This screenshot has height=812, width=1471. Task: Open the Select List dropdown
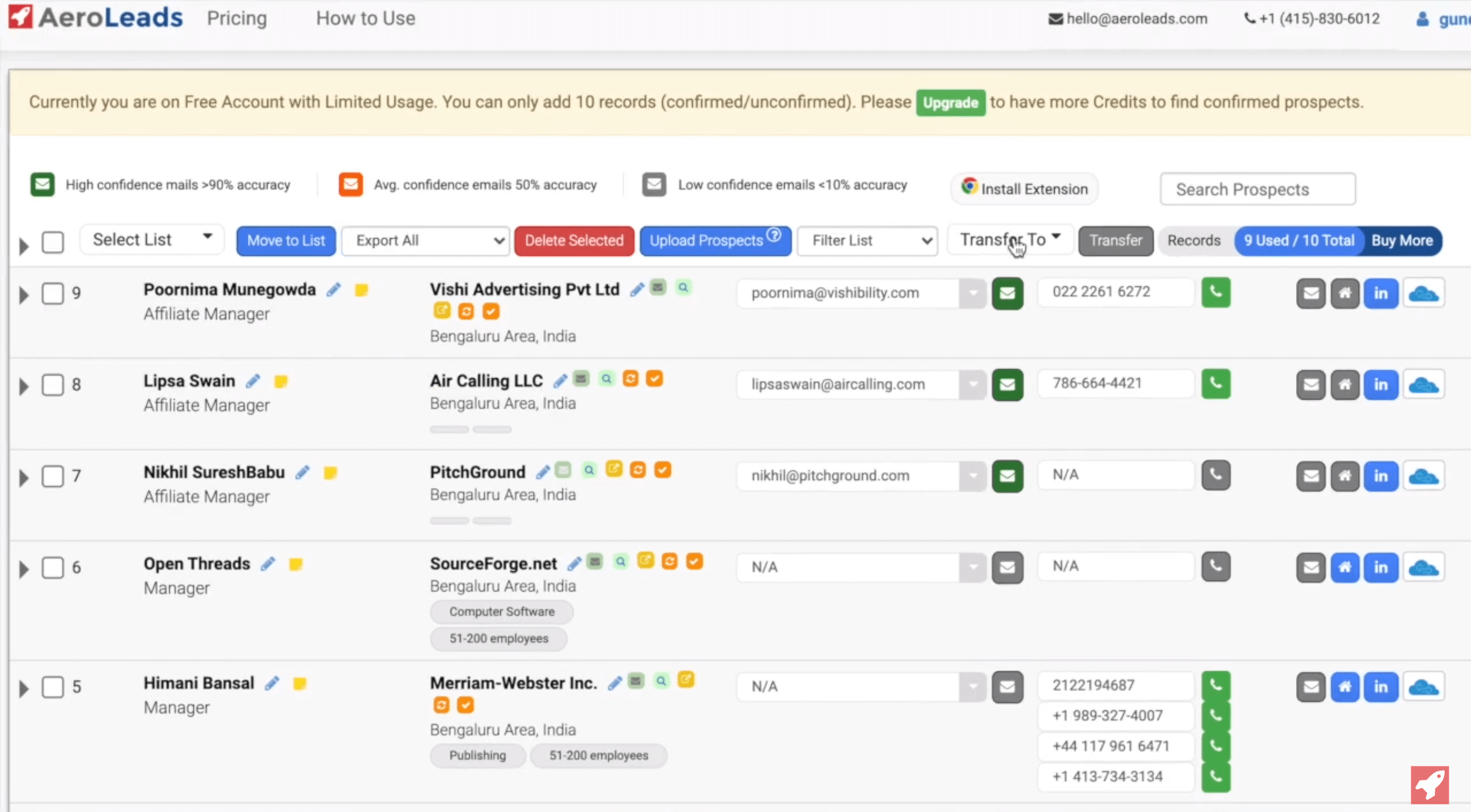point(152,240)
